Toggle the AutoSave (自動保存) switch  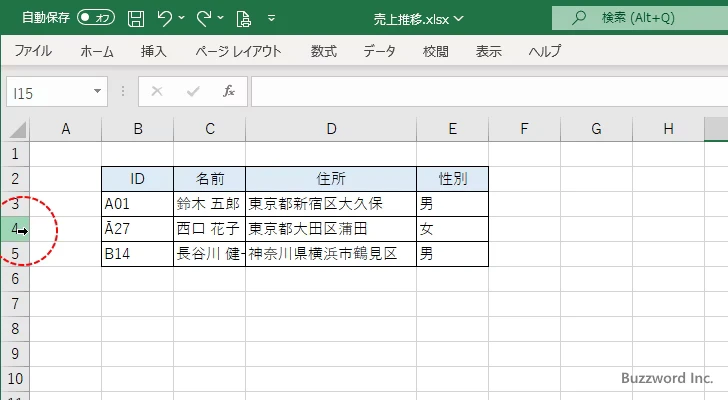96,18
